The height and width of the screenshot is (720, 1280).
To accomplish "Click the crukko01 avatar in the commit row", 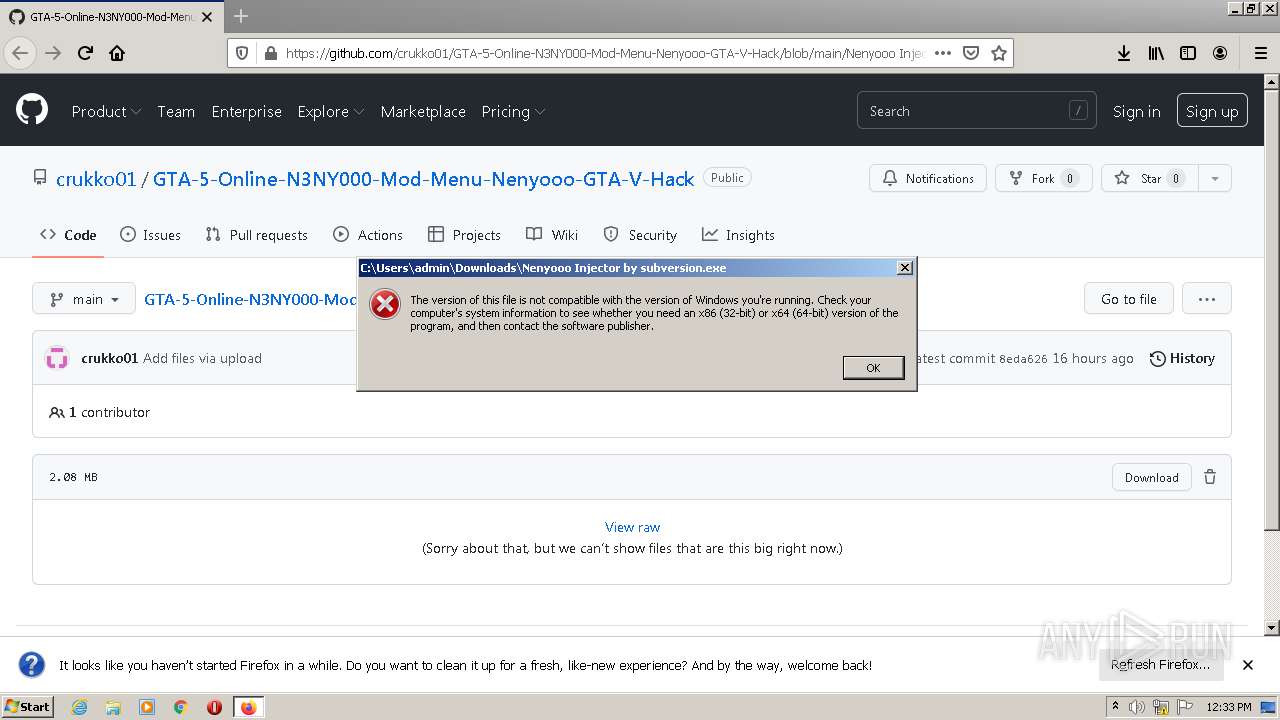I will (x=57, y=358).
